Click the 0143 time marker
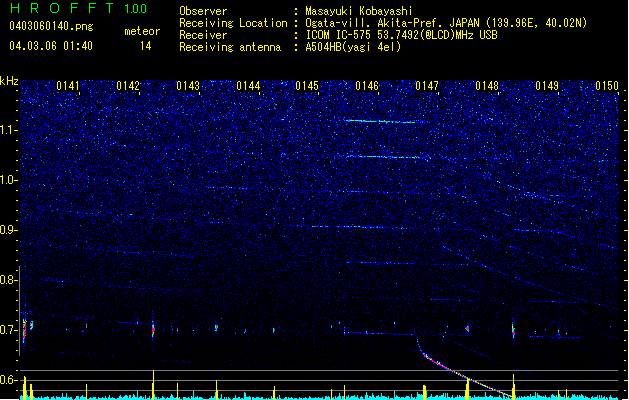629x400 pixels. [x=188, y=86]
